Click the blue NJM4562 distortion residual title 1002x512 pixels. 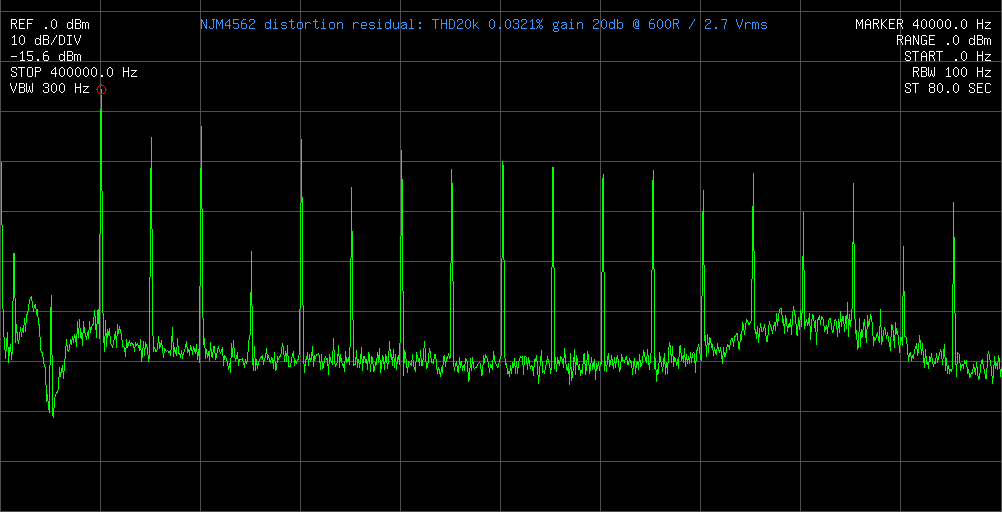click(484, 25)
